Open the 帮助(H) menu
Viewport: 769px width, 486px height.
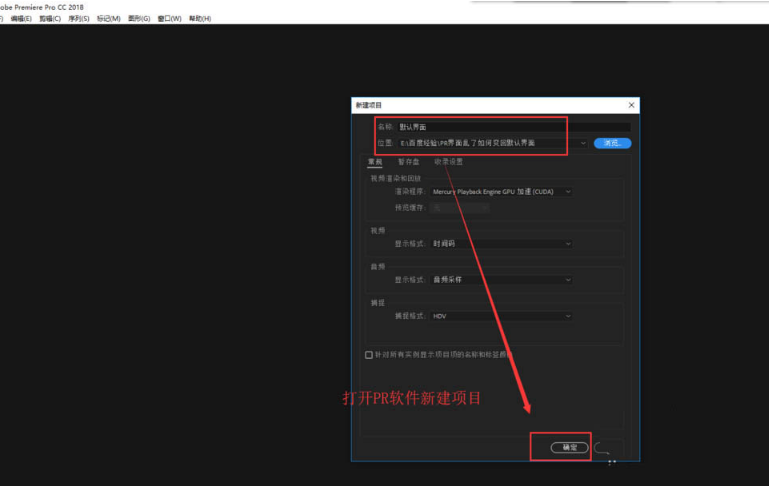(x=200, y=18)
